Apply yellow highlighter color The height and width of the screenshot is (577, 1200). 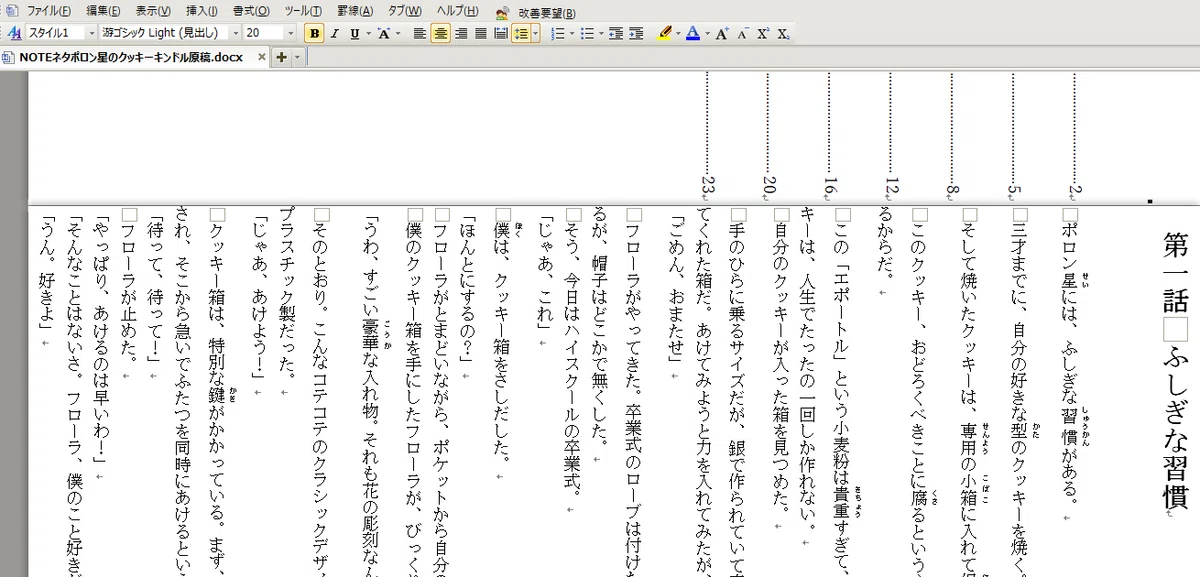[x=666, y=33]
